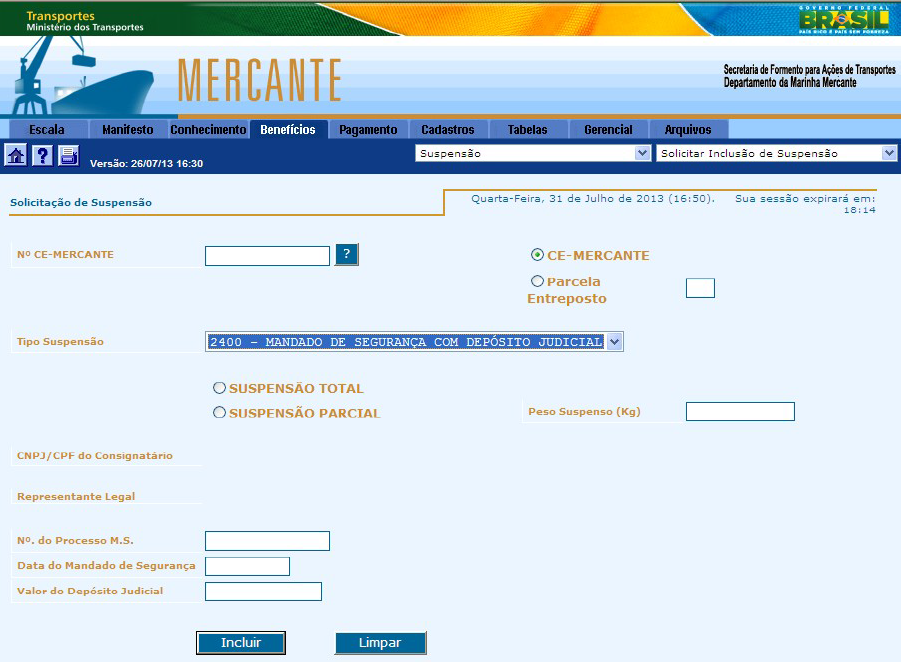Click the Versão: 26/07/13 16:30 text
Screen dimensions: 902x662
(x=147, y=163)
